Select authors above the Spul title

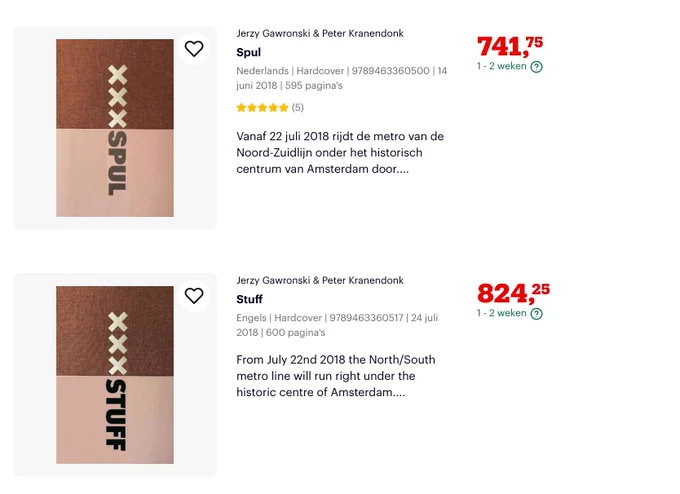320,33
